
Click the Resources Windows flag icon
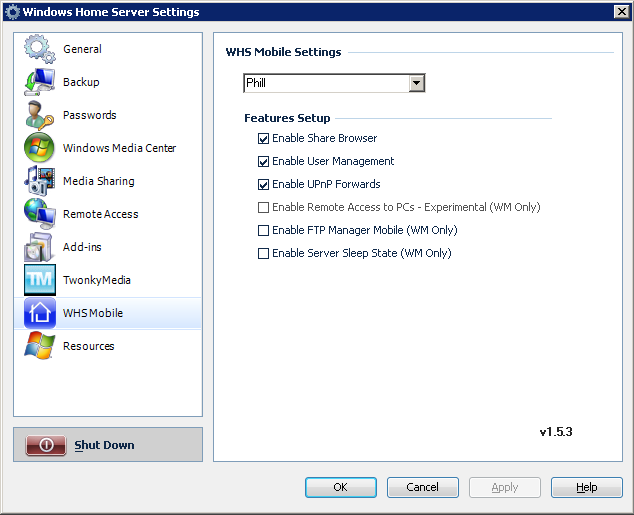tap(39, 346)
